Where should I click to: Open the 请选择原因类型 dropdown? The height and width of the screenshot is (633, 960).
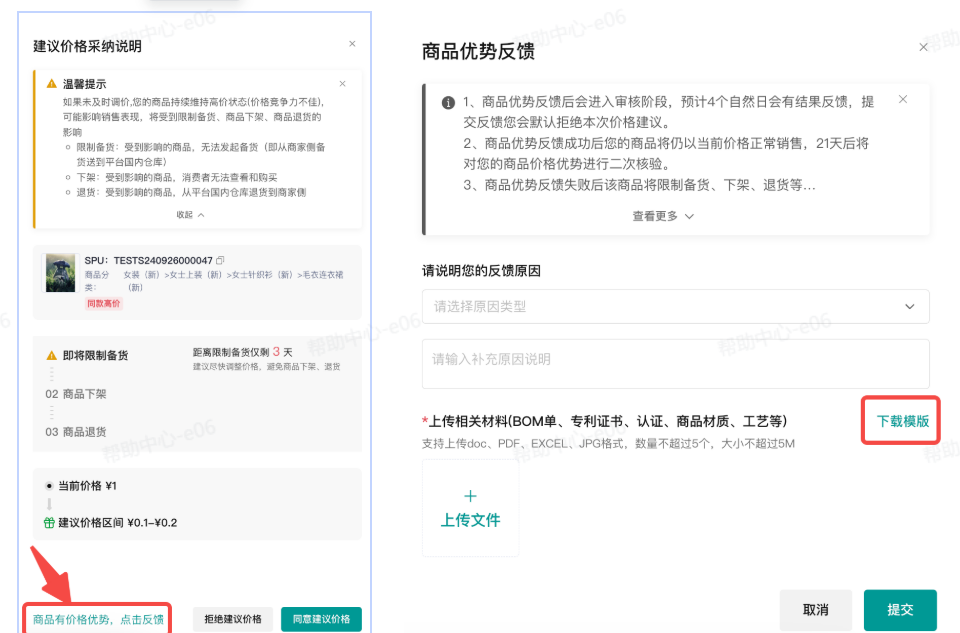point(674,306)
